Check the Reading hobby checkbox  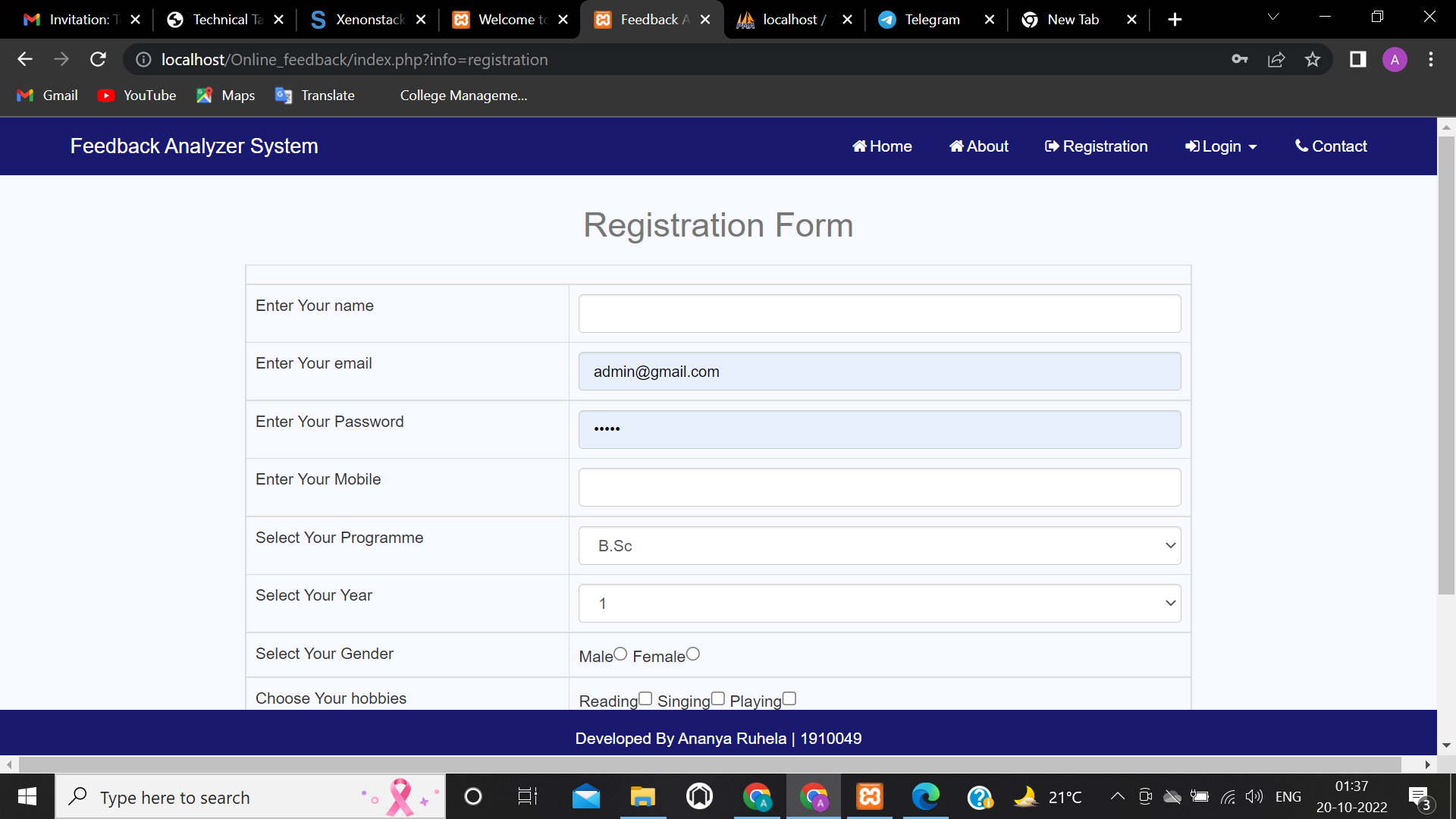645,698
